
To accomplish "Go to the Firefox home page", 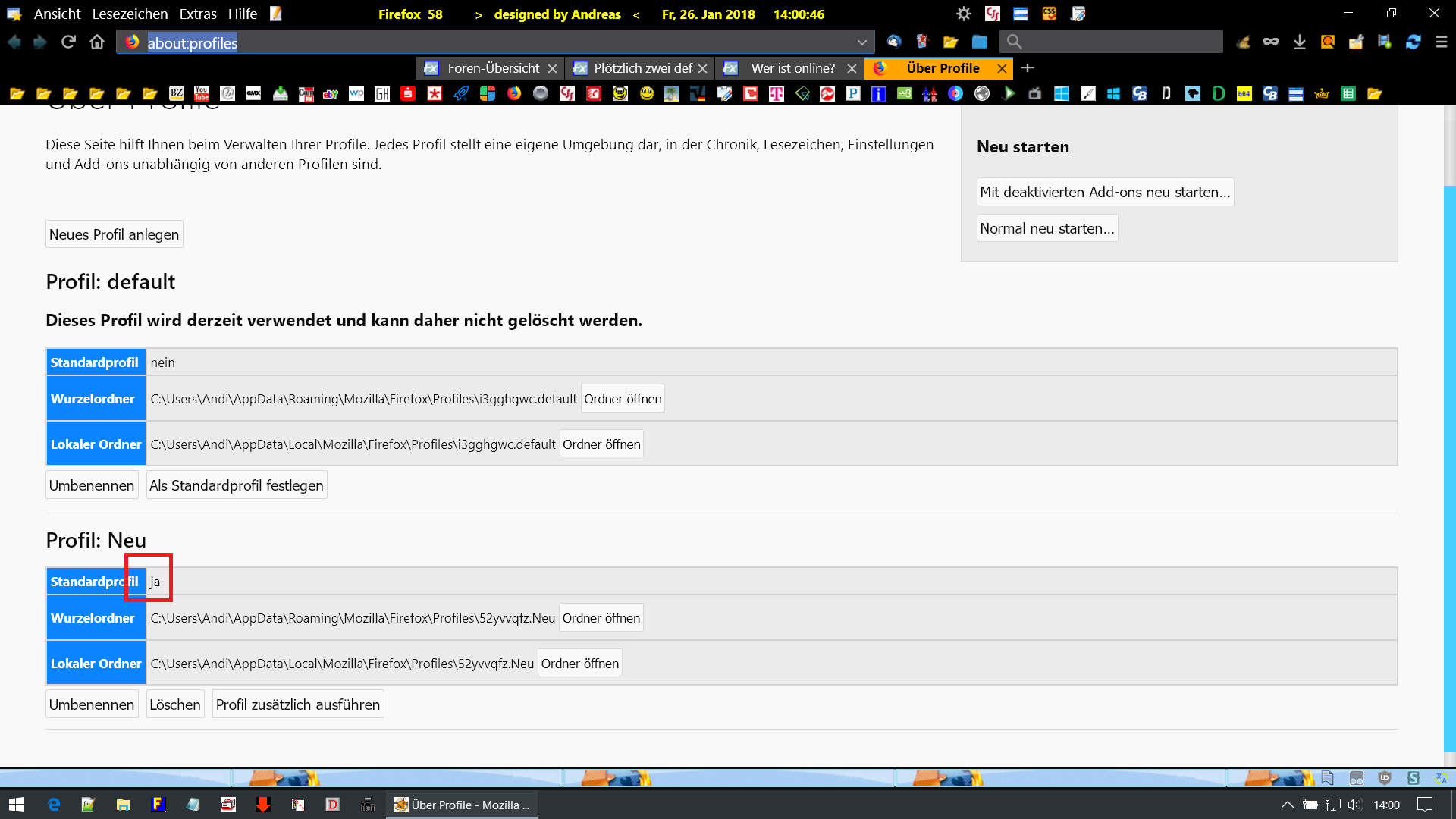I will [97, 42].
